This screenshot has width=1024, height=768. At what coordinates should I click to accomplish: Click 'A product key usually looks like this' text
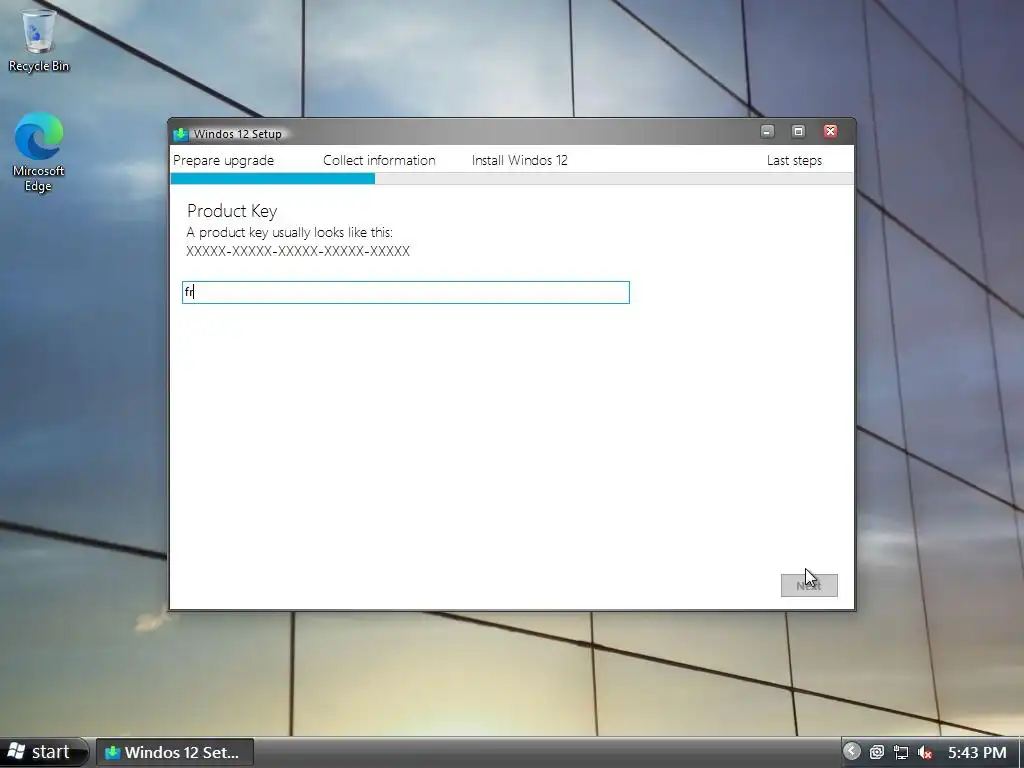pyautogui.click(x=289, y=232)
